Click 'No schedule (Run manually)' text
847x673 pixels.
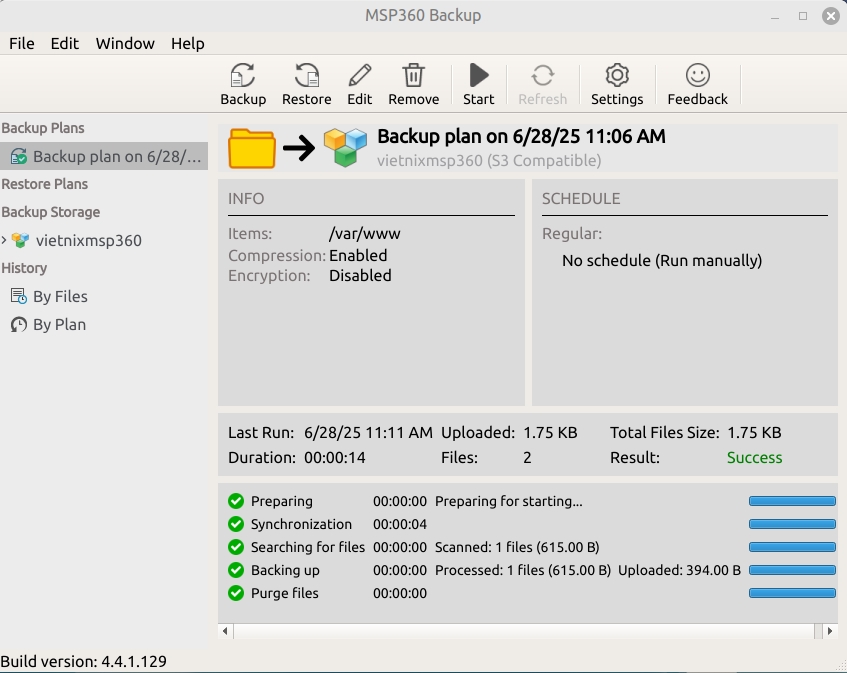click(x=662, y=260)
